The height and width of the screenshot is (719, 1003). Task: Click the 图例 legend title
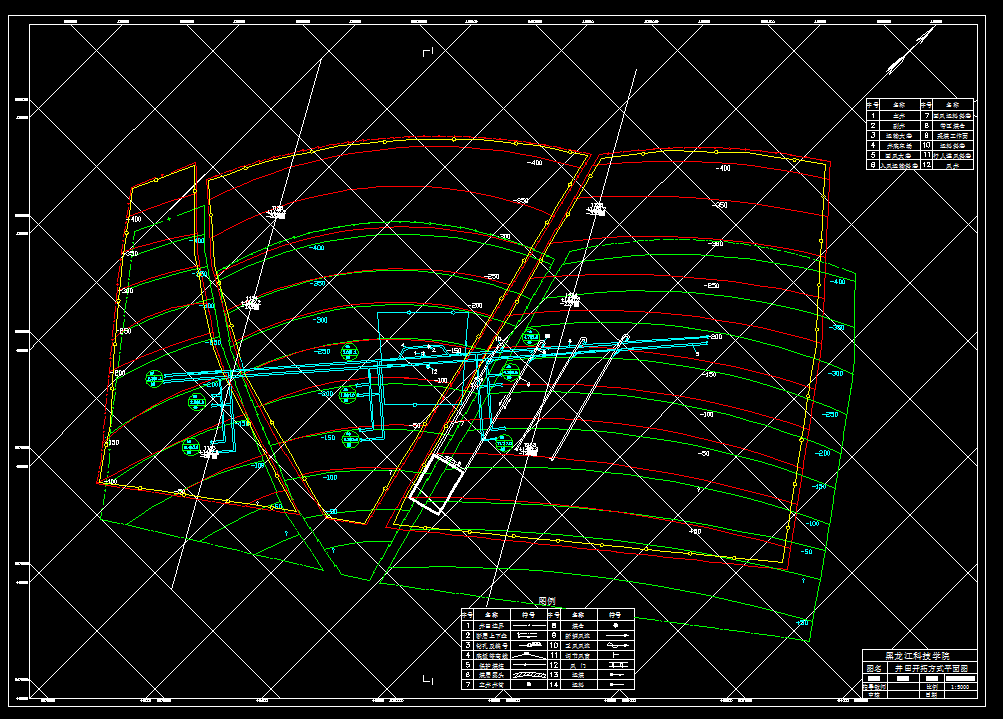pos(547,601)
